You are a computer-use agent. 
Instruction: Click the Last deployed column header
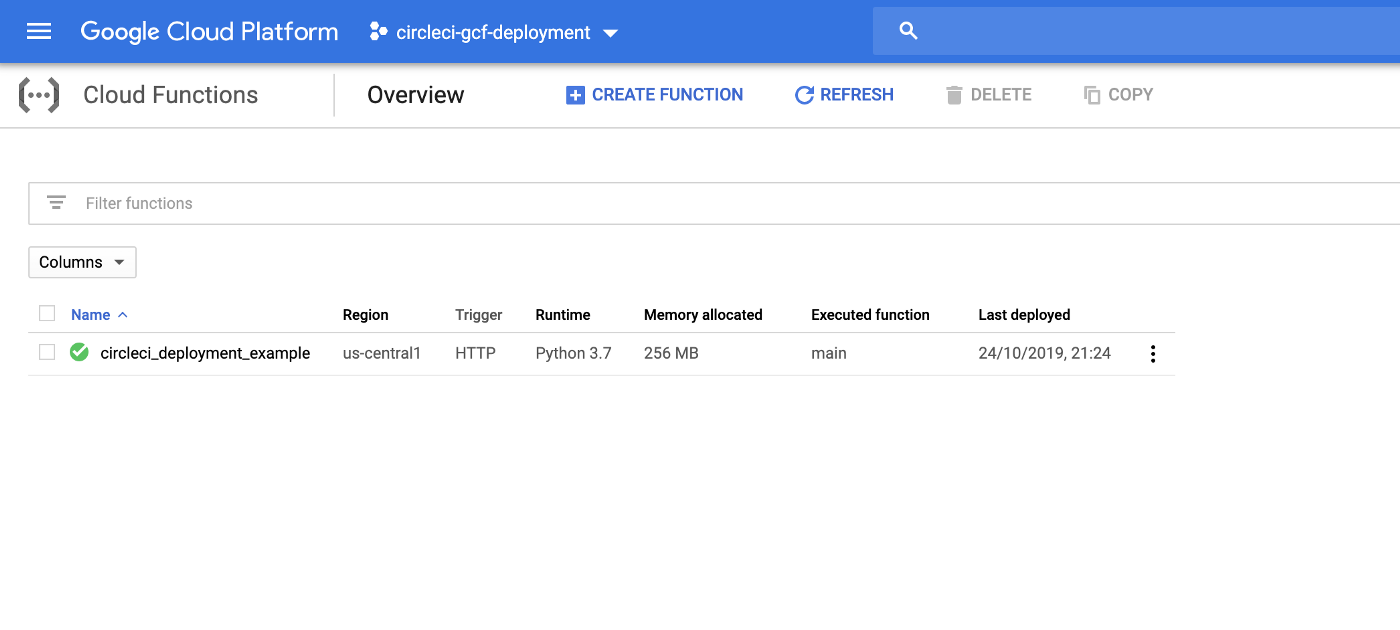pos(1024,315)
